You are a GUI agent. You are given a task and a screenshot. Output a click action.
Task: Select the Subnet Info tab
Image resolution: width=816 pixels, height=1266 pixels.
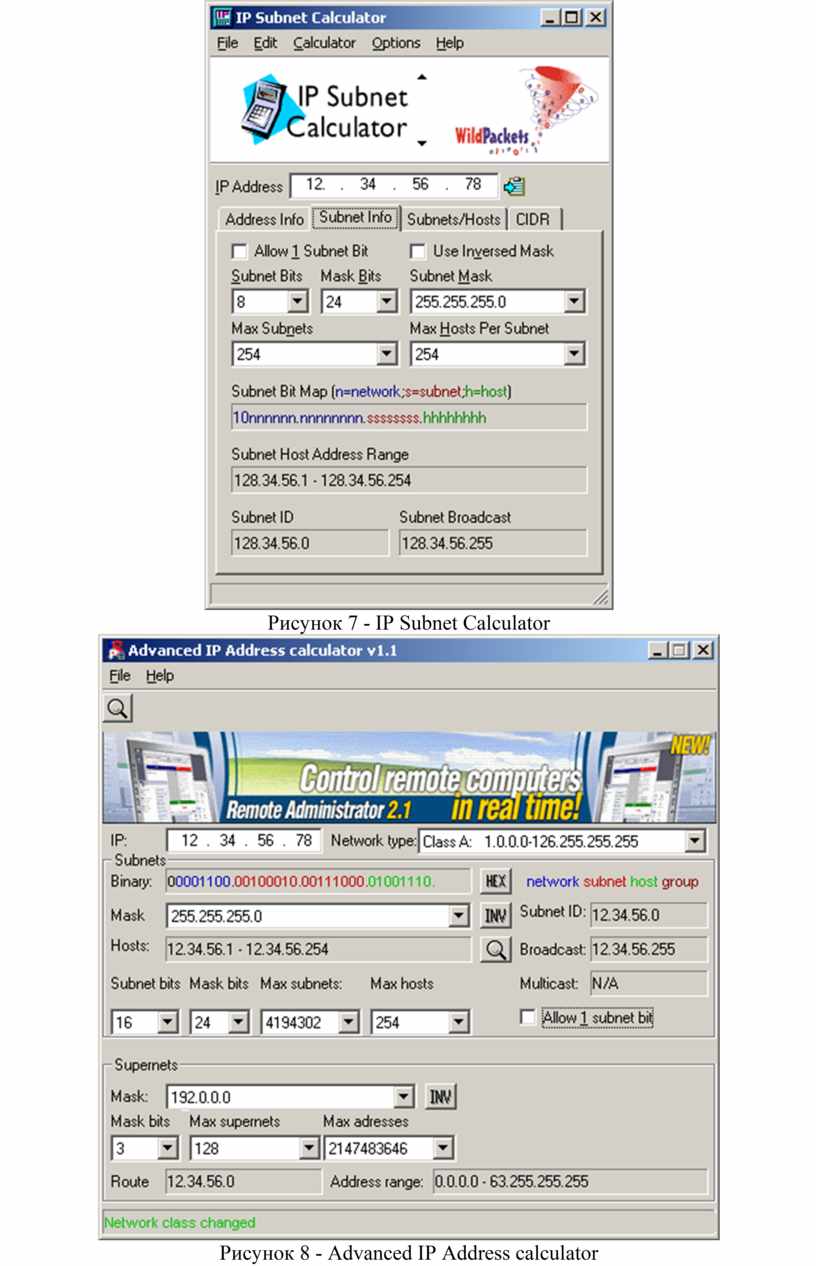[x=356, y=217]
